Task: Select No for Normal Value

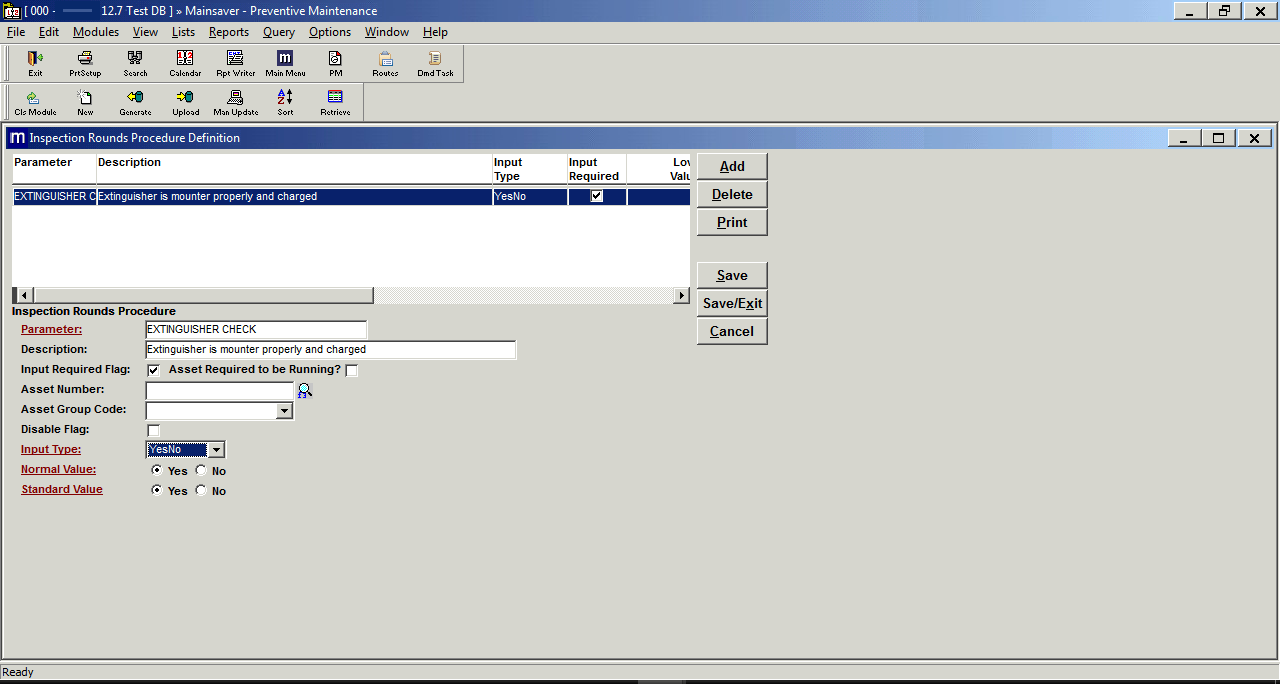Action: point(201,470)
